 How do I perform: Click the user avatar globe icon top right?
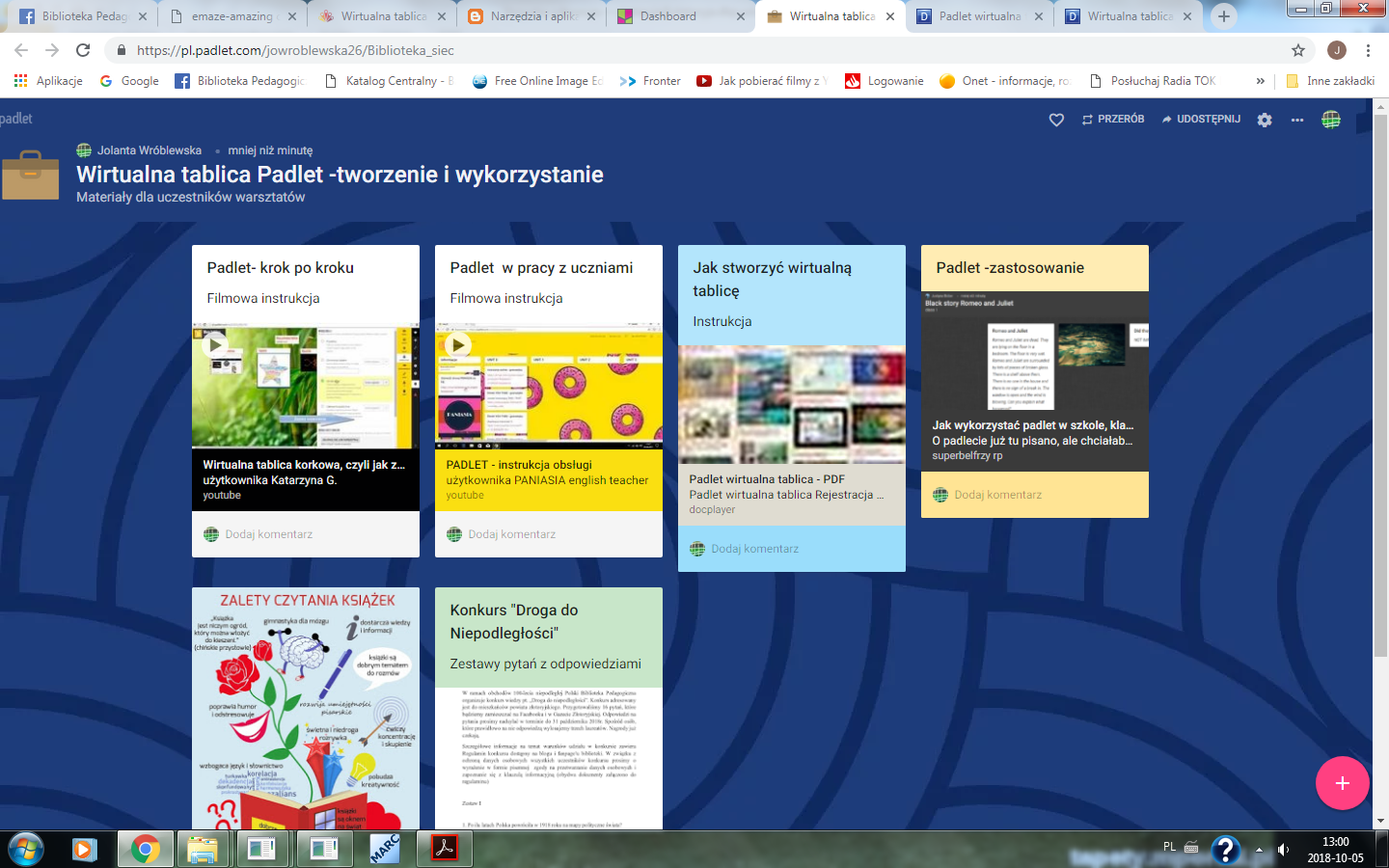pyautogui.click(x=1331, y=120)
